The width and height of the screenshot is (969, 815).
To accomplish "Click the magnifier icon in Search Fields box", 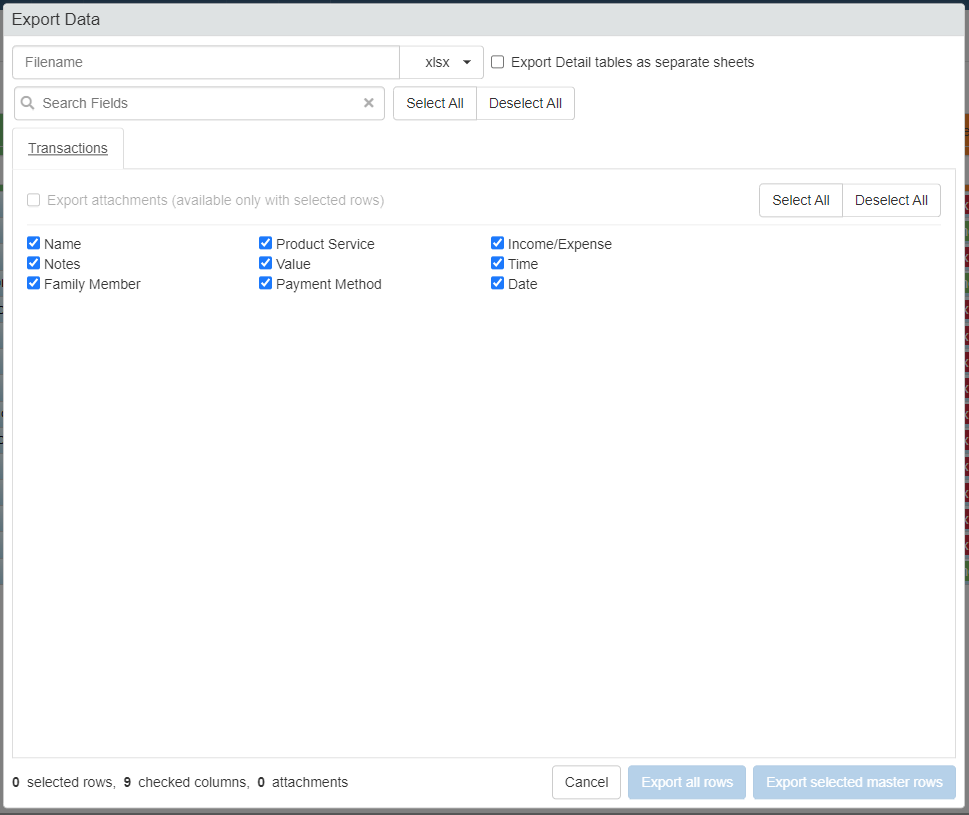I will tap(28, 103).
